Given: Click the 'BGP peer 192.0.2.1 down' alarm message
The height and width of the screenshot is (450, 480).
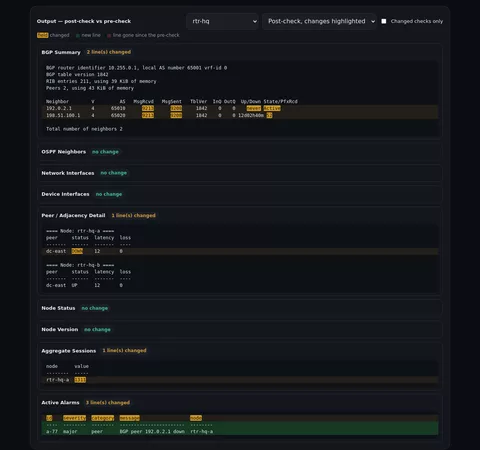Looking at the screenshot, I should [152, 432].
